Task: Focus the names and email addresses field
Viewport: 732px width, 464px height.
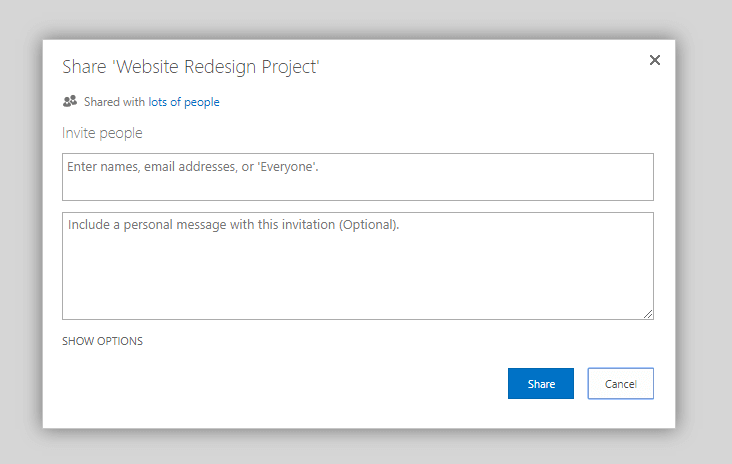Action: 357,177
